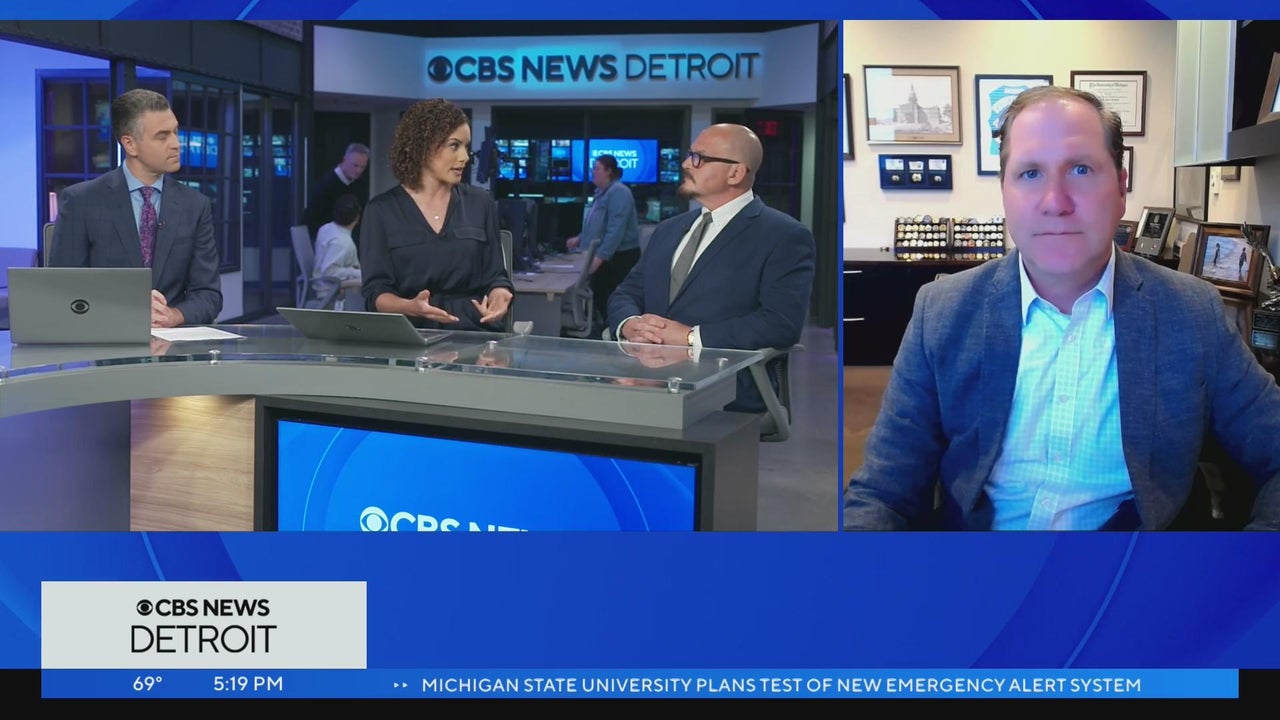Click the 69° temperature readout
The image size is (1280, 720).
point(148,685)
